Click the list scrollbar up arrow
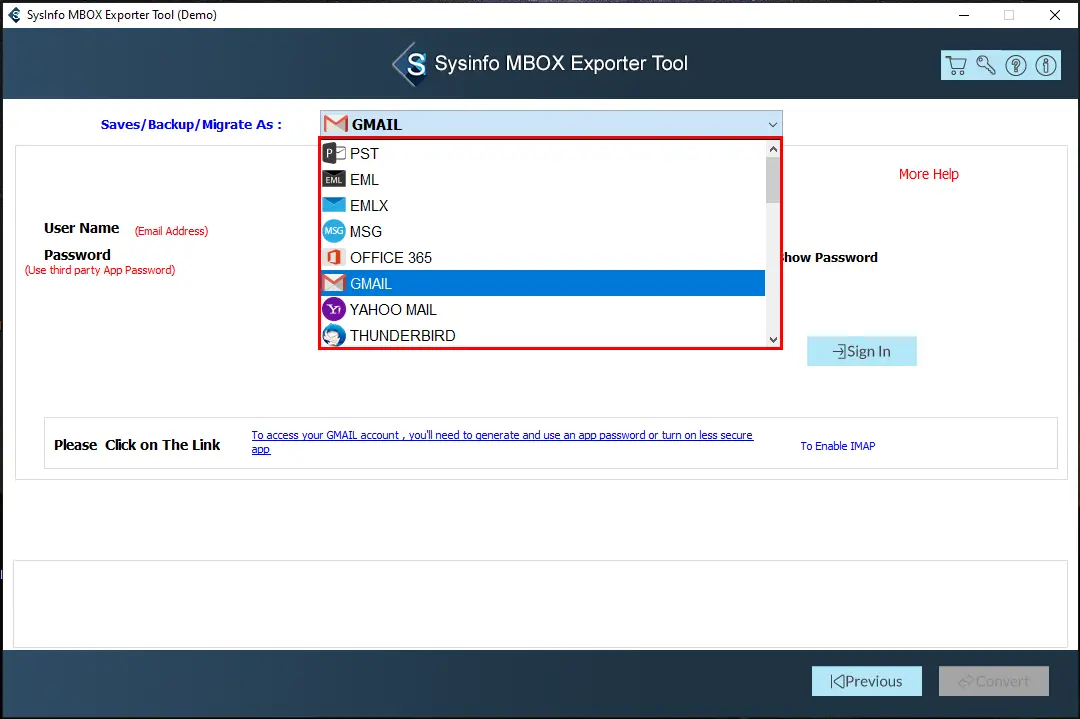1080x719 pixels. [773, 149]
